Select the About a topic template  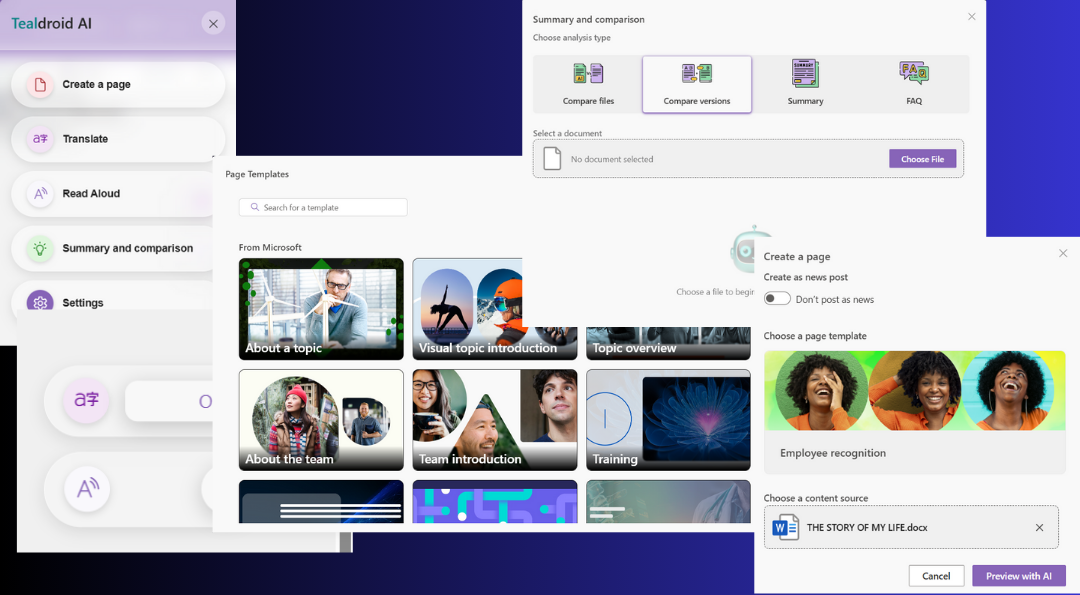(x=321, y=309)
